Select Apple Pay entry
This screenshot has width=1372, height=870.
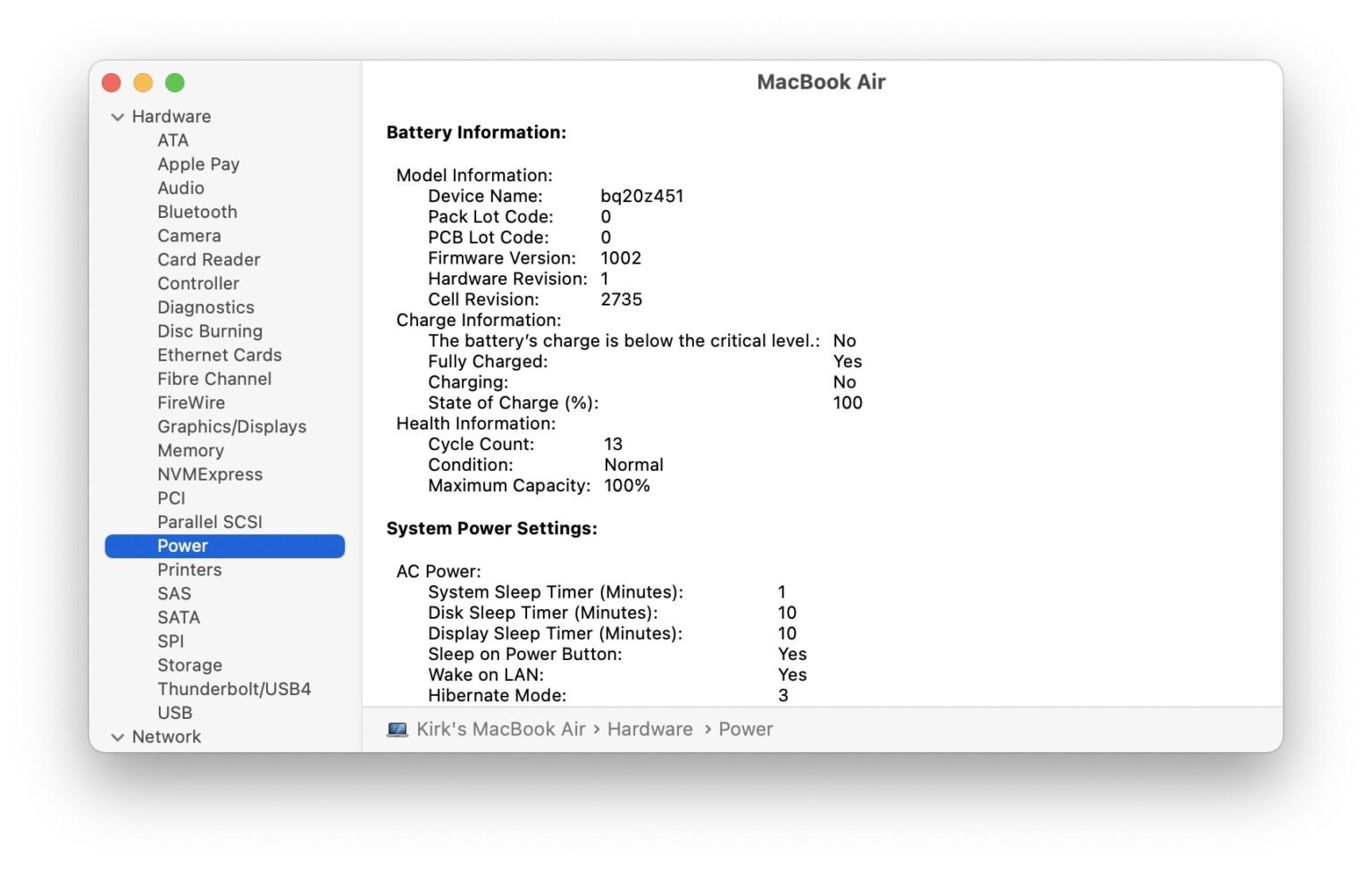198,163
